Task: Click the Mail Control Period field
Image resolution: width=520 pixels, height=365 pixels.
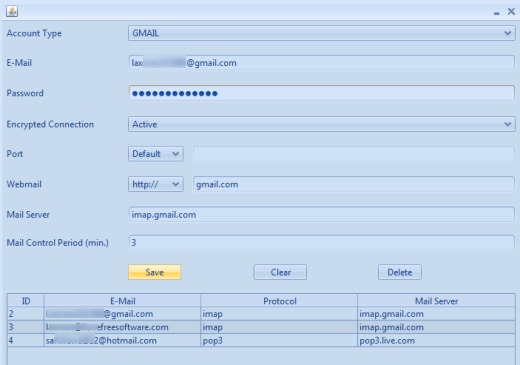Action: pos(322,243)
